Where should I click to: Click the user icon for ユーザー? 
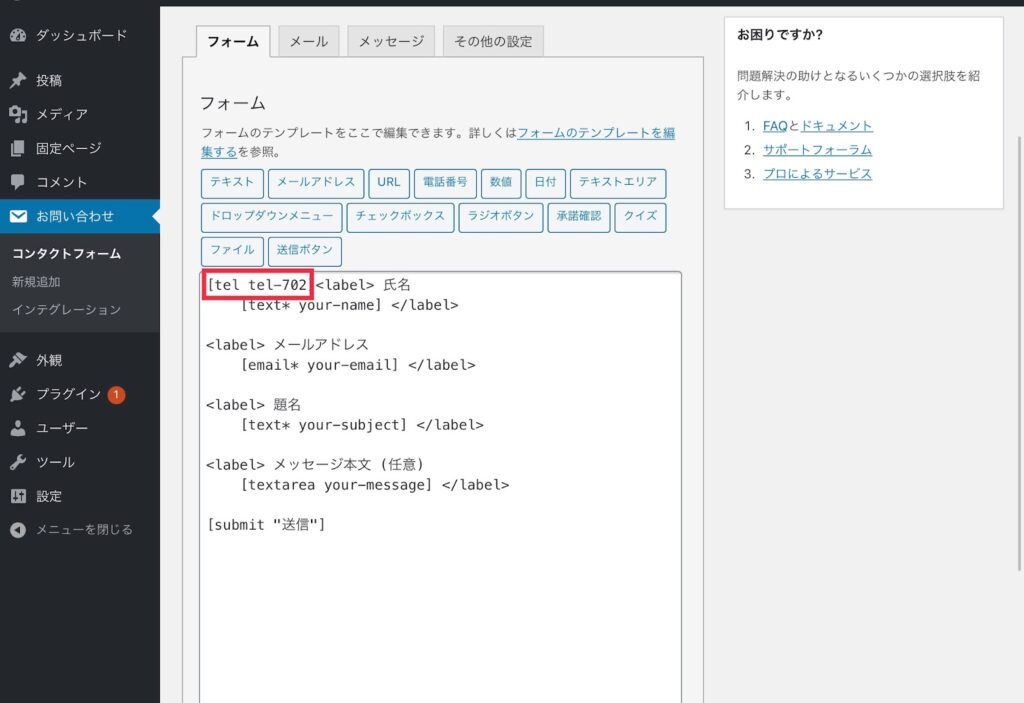[18, 429]
